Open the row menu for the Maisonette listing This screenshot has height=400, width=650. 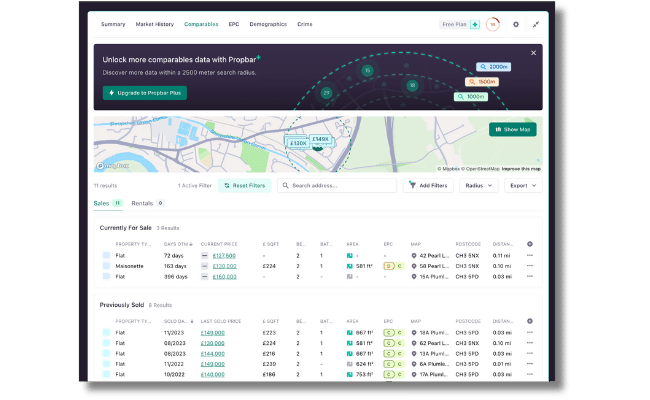[x=530, y=266]
